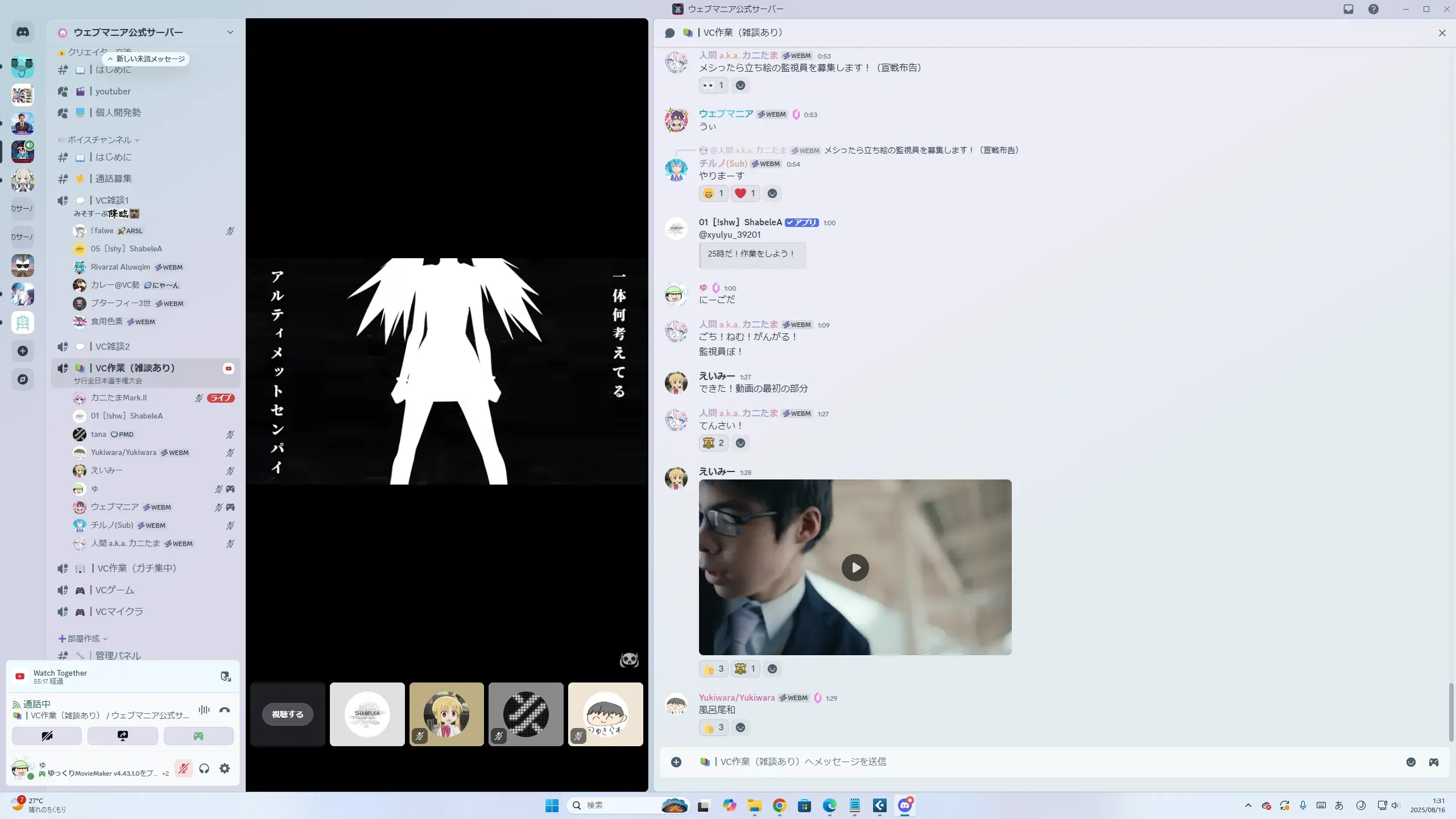Click the 視聴する watch stream button
This screenshot has width=1456, height=819.
[x=287, y=714]
